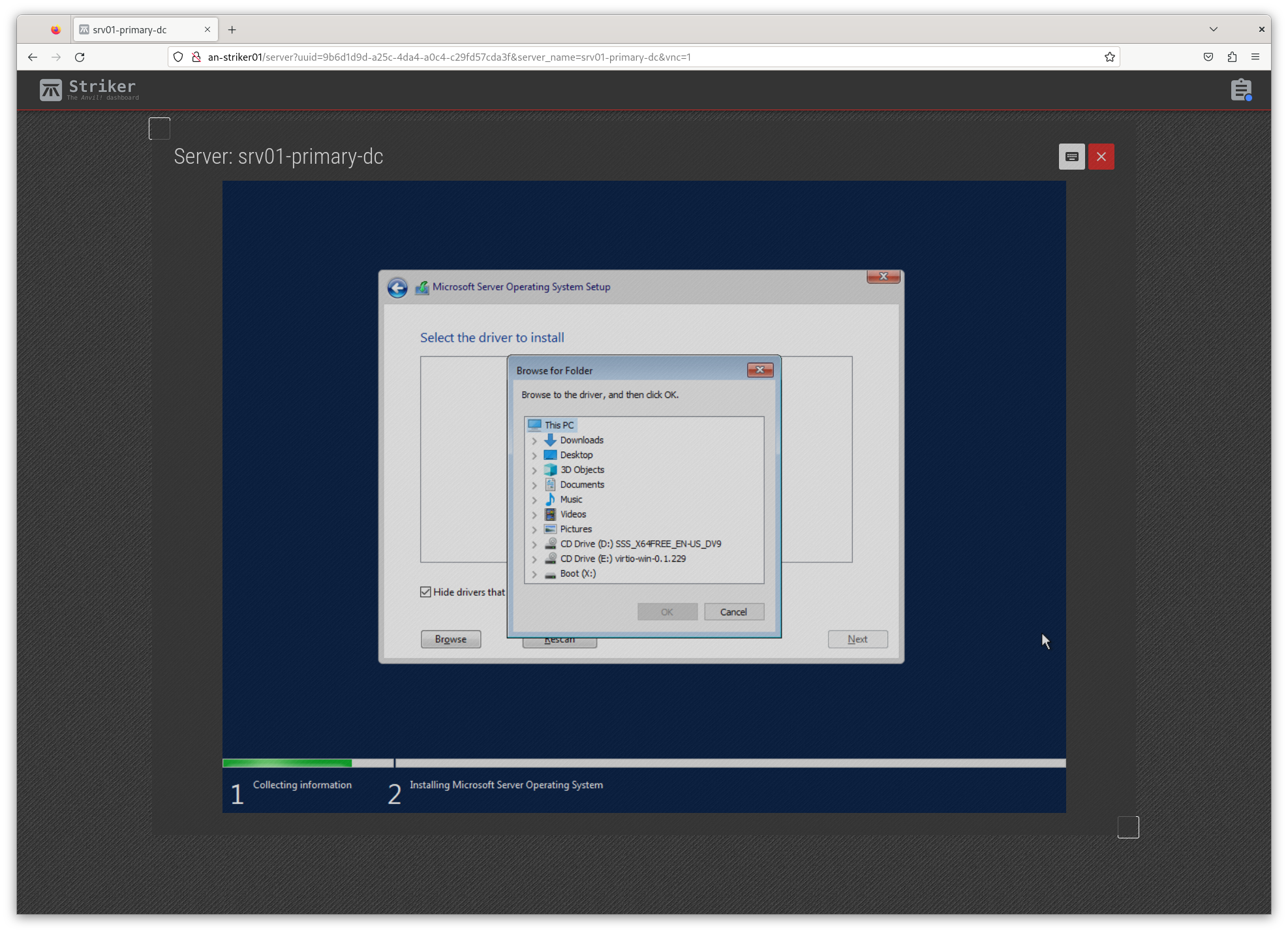Click the browser back arrow
The width and height of the screenshot is (1288, 933).
pos(33,57)
